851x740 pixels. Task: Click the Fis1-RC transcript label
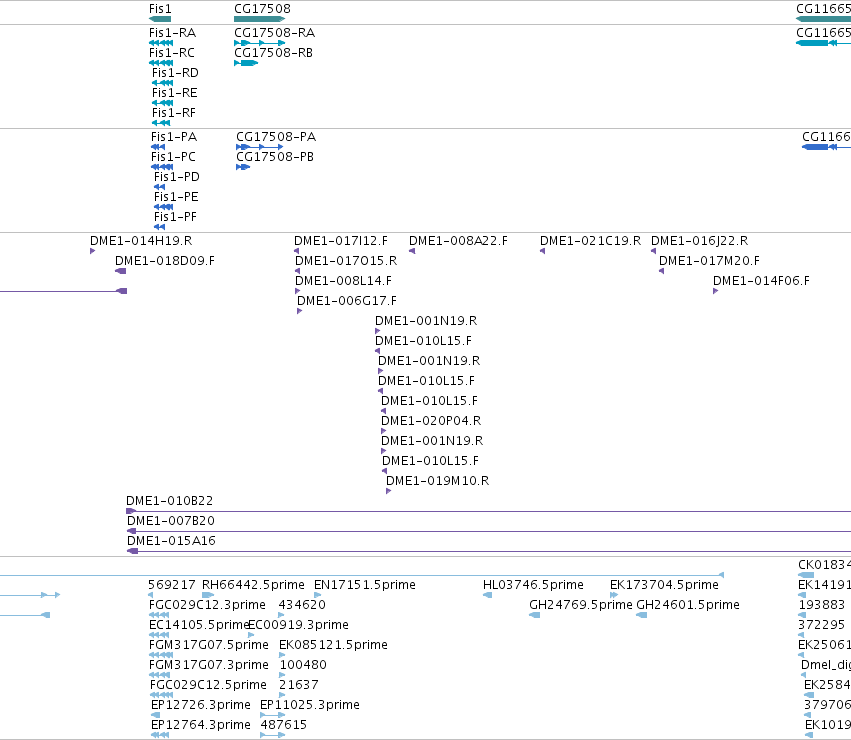[x=172, y=53]
